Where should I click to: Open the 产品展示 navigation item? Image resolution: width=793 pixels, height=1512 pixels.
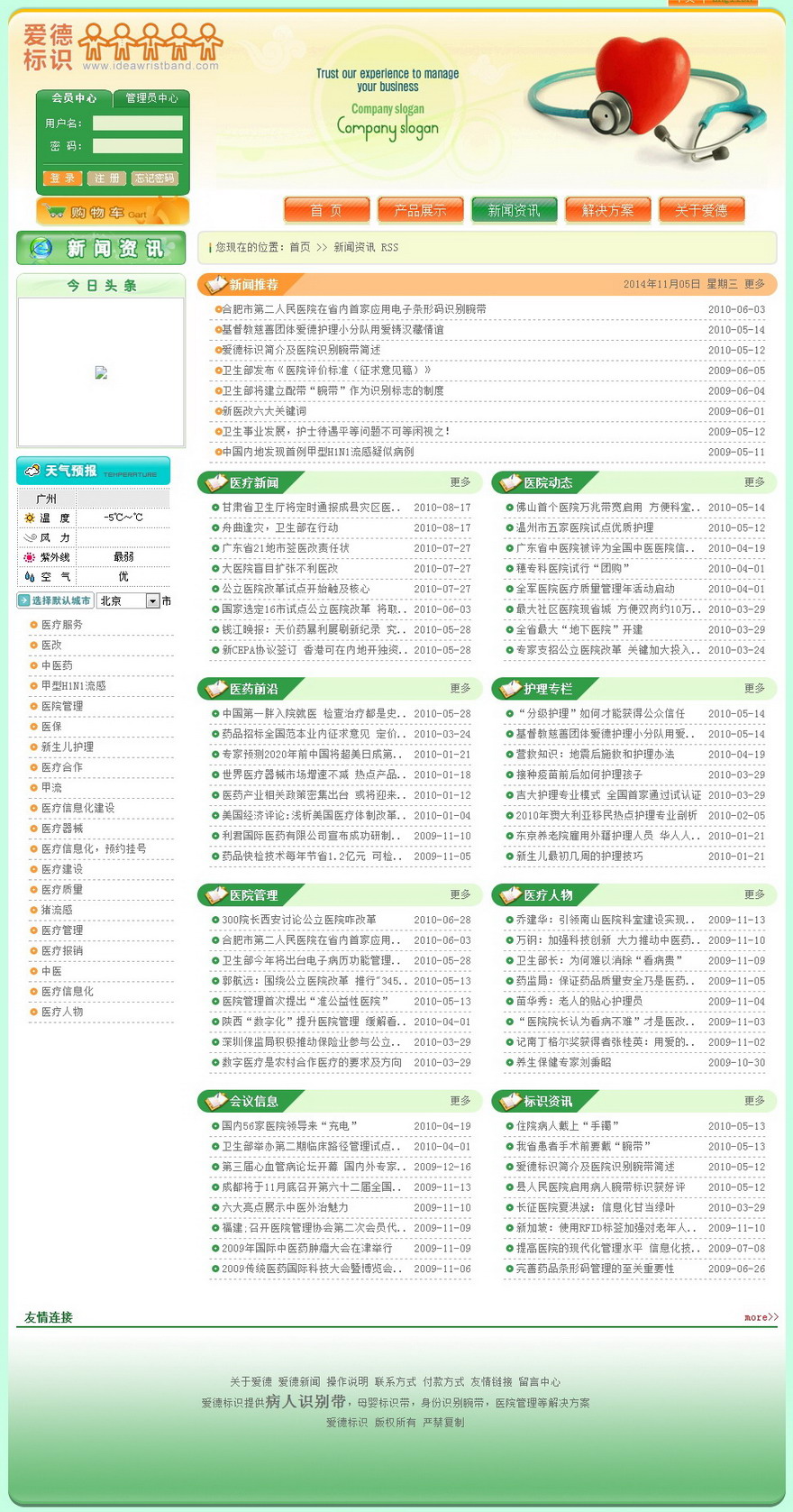(x=420, y=210)
